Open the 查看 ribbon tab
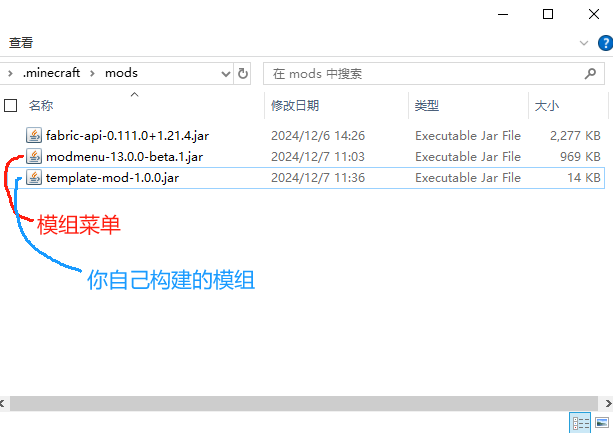Screen dimensions: 613x433 21,42
